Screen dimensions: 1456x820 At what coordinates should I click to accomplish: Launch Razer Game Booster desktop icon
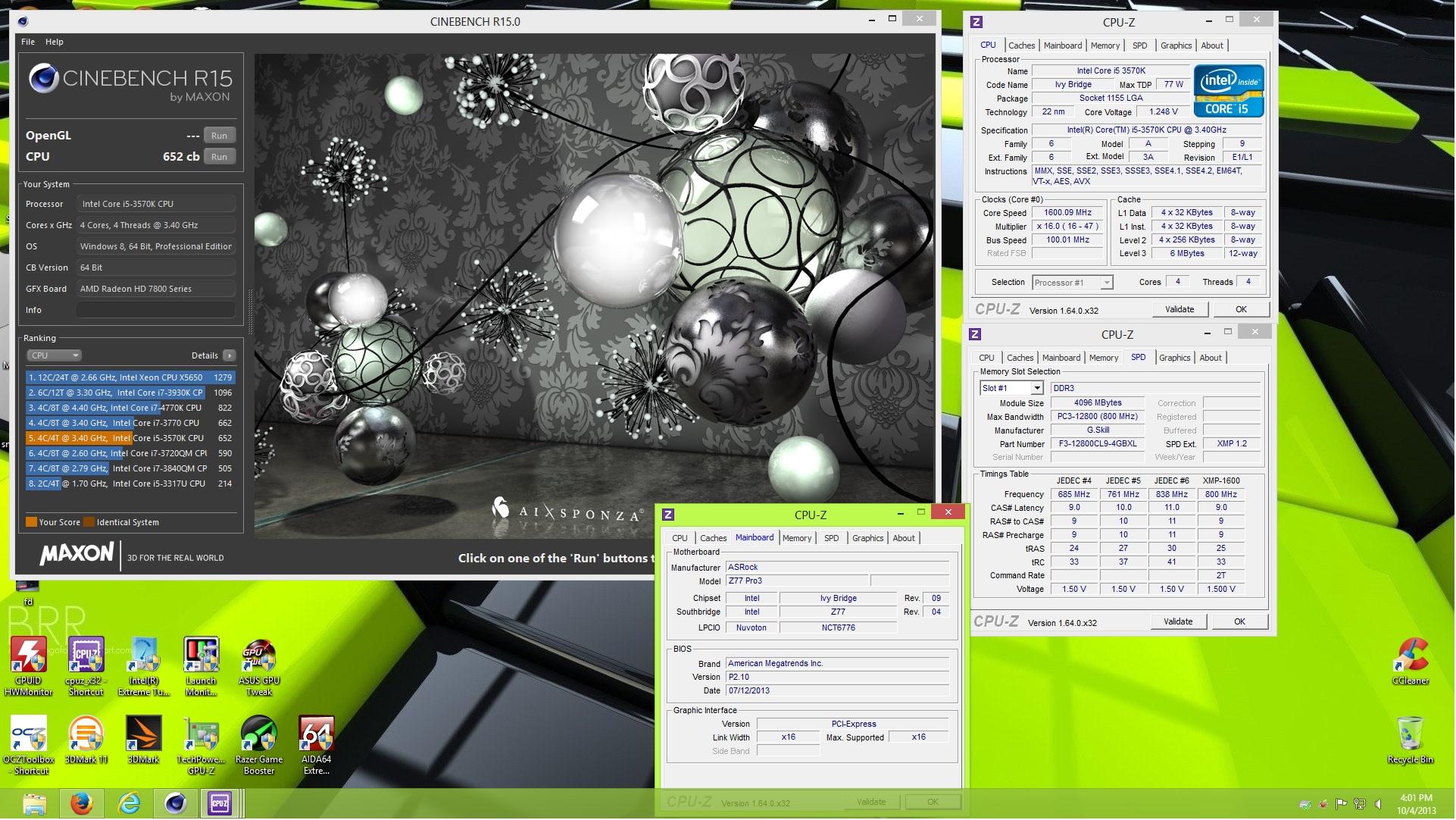(259, 746)
